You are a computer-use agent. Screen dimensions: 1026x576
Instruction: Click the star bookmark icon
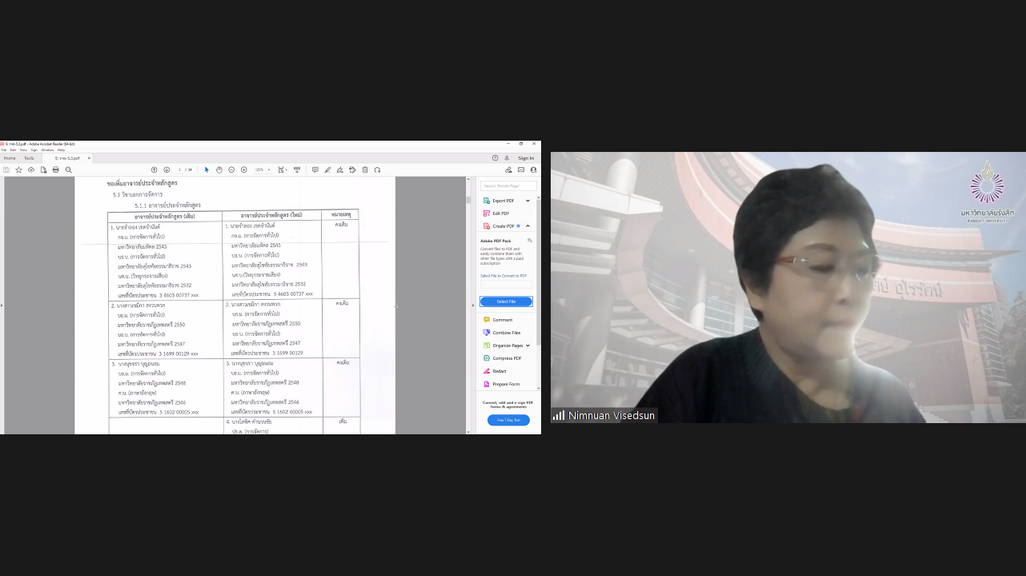(x=18, y=170)
